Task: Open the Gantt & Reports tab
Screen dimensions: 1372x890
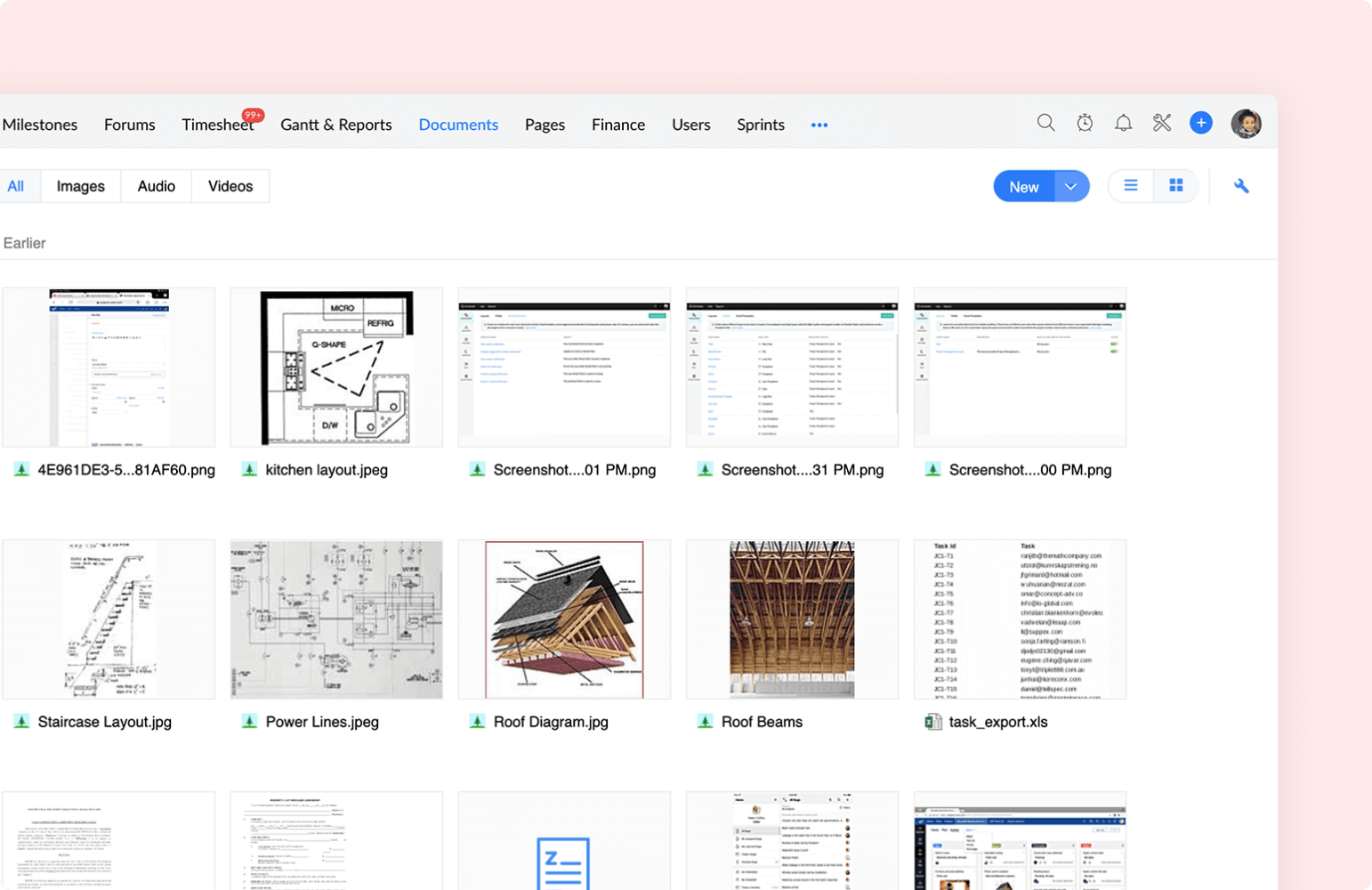Action: 335,125
